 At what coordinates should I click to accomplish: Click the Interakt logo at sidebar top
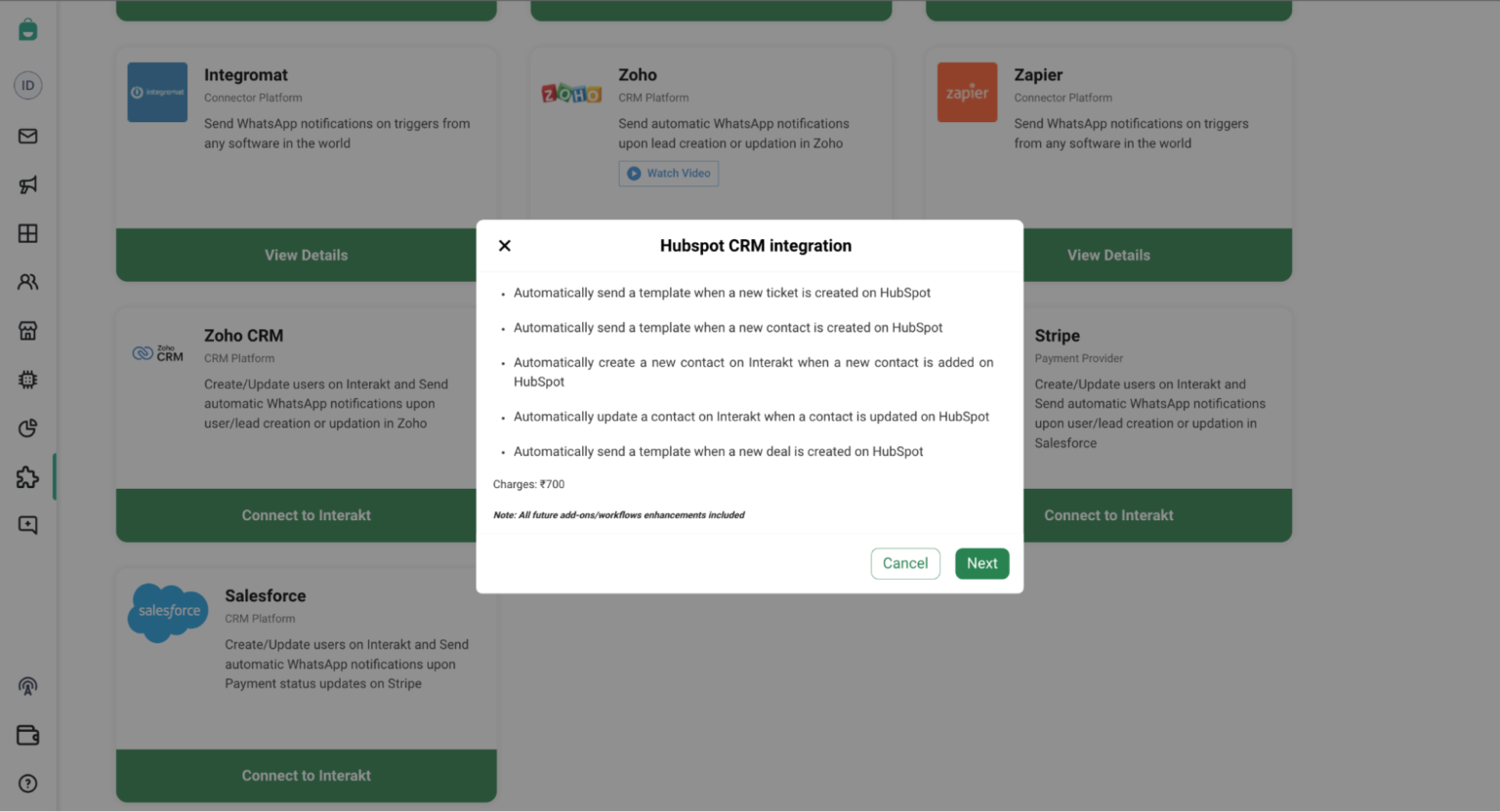27,29
